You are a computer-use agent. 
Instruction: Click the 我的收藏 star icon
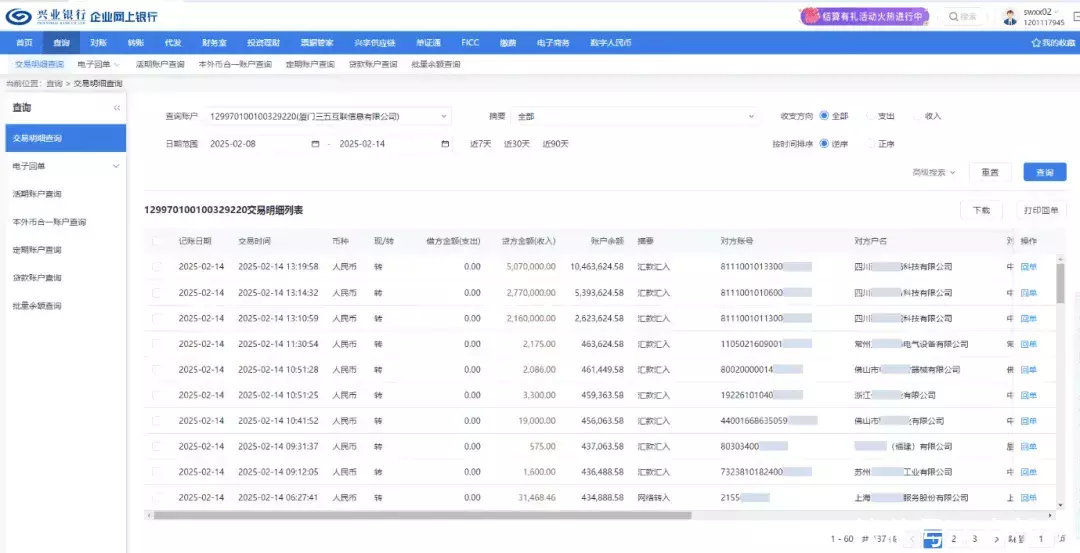pyautogui.click(x=1036, y=43)
